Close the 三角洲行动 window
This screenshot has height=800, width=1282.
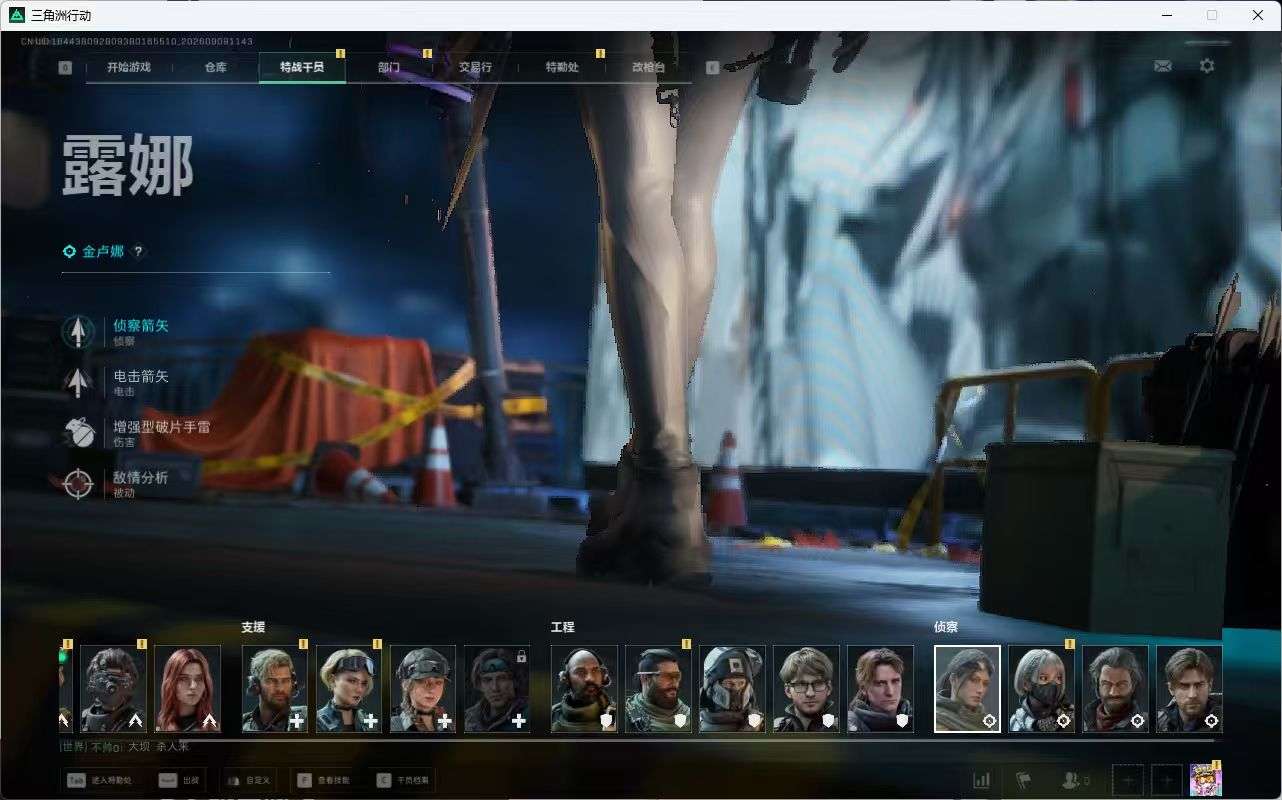coord(1258,15)
